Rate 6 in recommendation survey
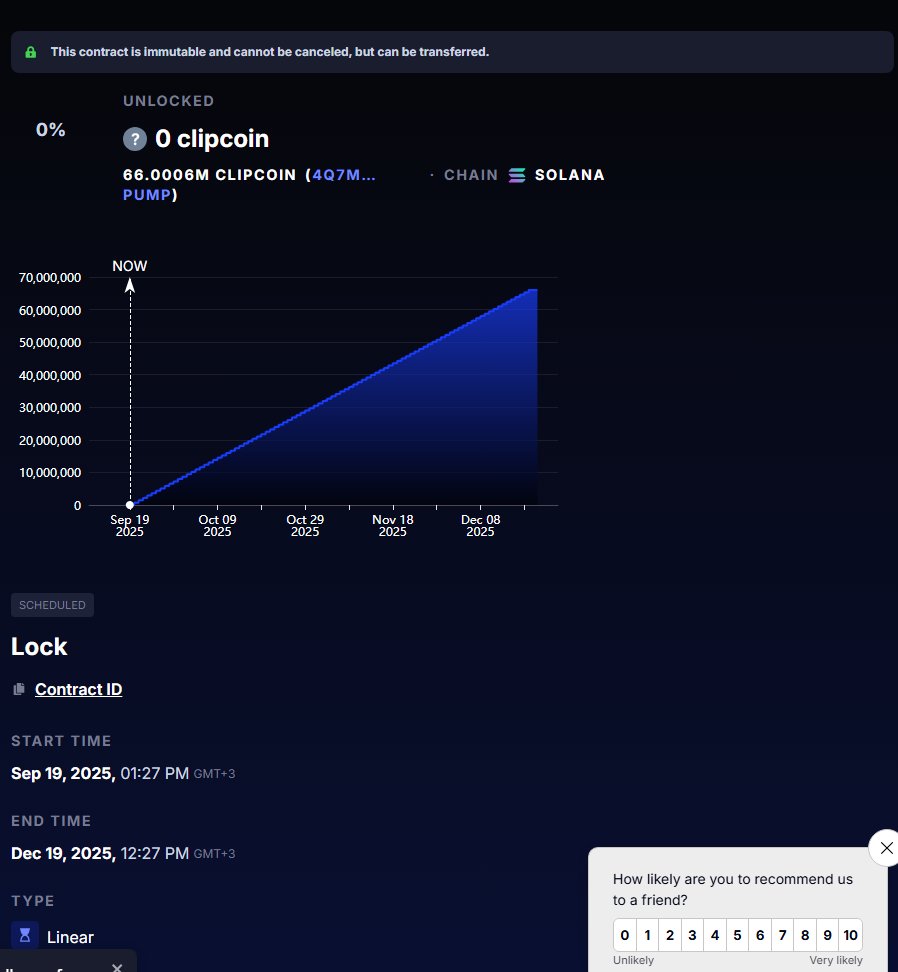Image resolution: width=898 pixels, height=972 pixels. [760, 935]
